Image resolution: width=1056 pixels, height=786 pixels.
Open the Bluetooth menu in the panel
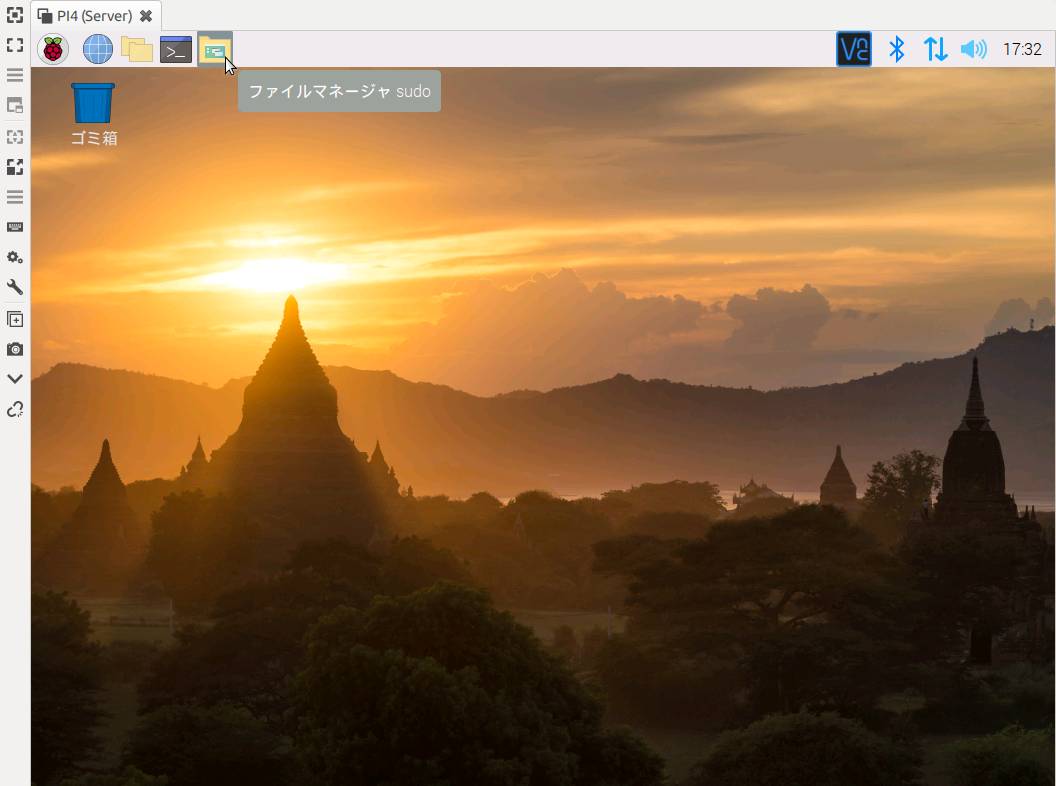(896, 49)
